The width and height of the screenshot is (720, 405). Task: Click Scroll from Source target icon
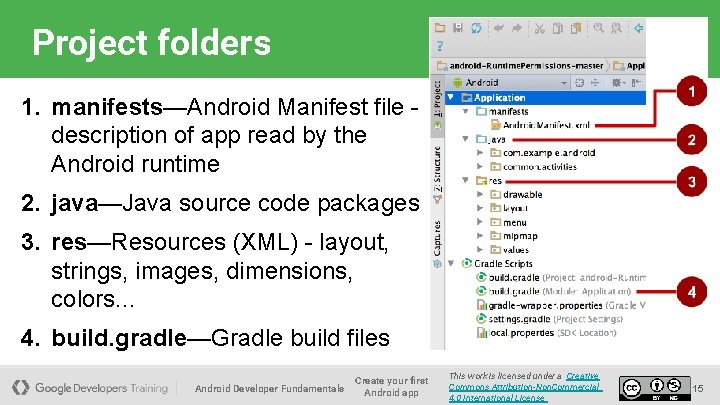click(580, 83)
